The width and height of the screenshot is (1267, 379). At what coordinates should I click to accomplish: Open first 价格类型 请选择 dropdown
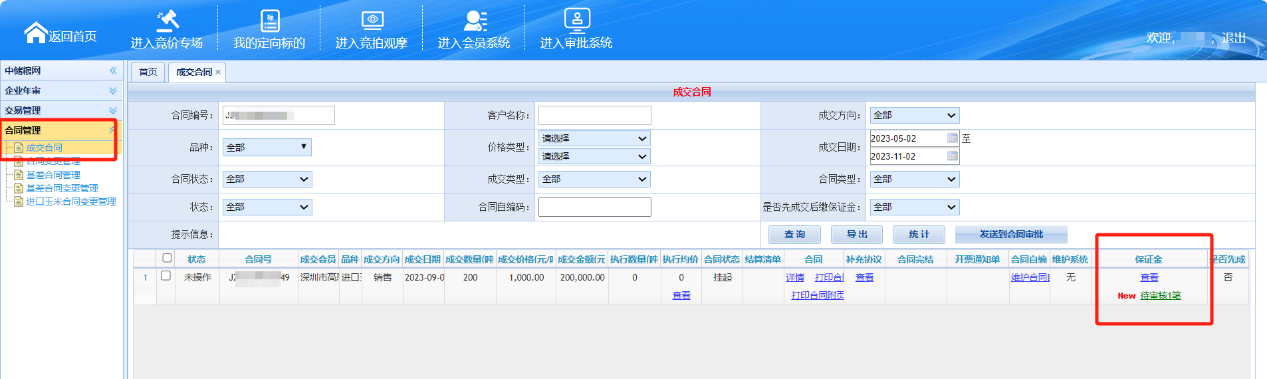[594, 138]
